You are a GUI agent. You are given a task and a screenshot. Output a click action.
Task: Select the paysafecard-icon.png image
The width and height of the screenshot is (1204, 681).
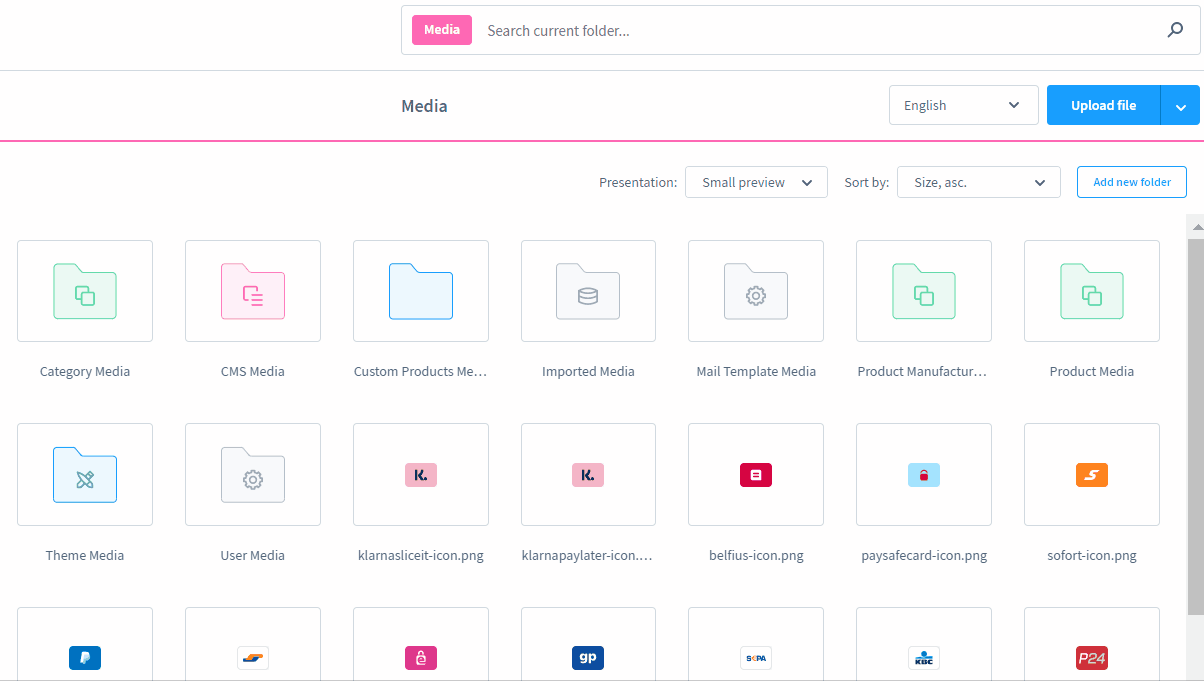924,475
